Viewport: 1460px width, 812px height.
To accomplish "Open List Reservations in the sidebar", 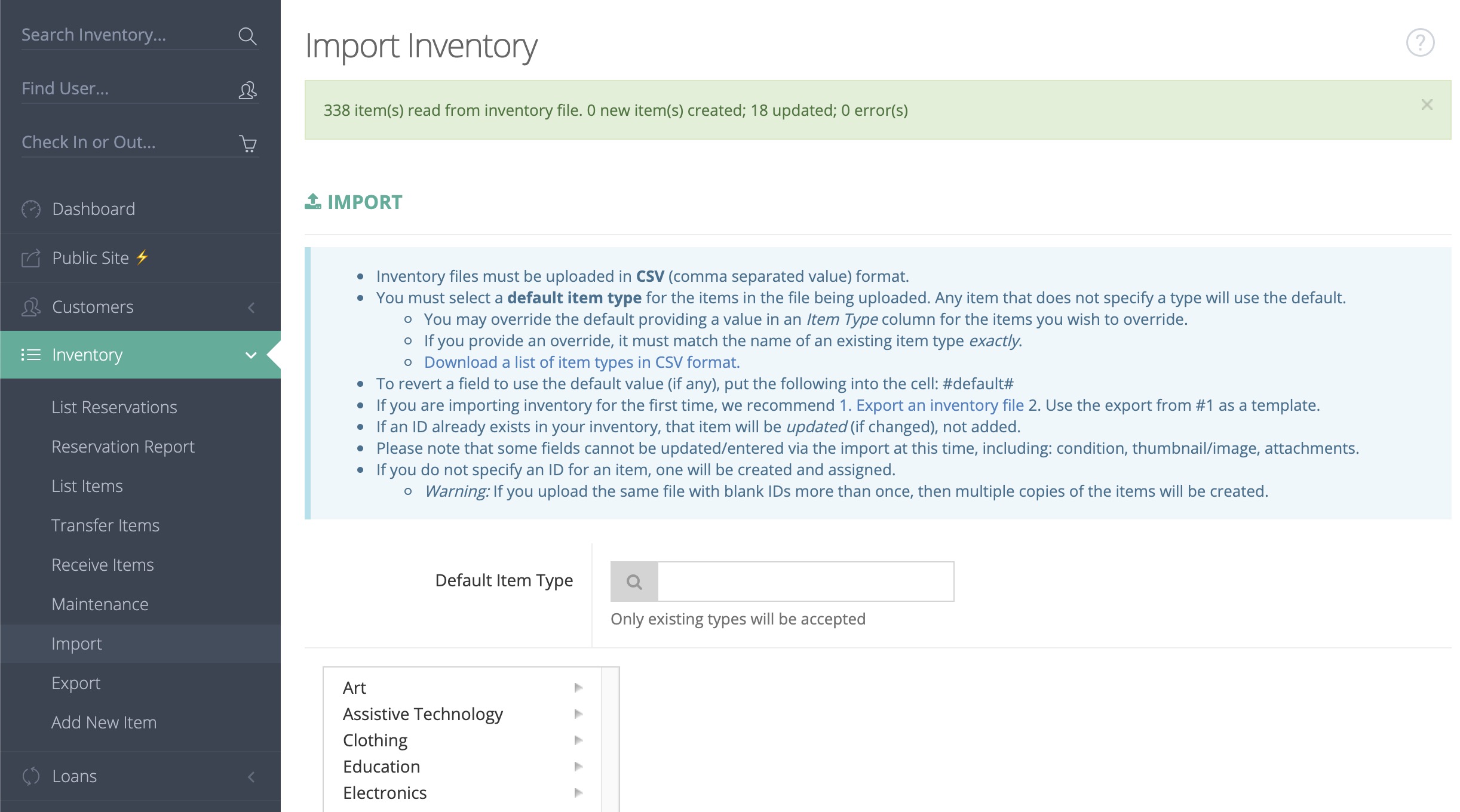I will click(x=114, y=407).
